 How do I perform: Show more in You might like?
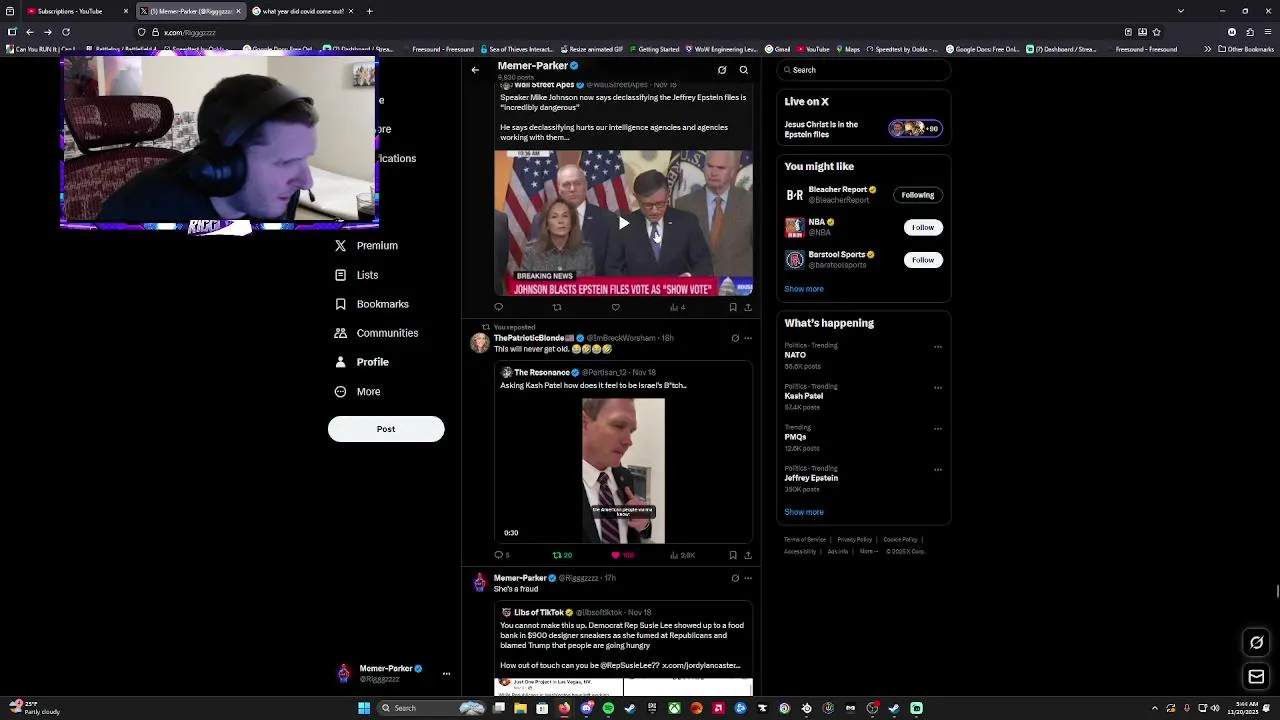pyautogui.click(x=804, y=289)
